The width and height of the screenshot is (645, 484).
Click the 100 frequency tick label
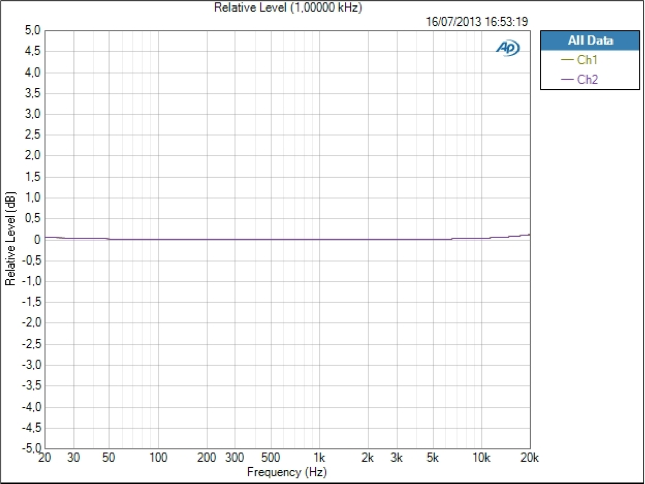(158, 457)
